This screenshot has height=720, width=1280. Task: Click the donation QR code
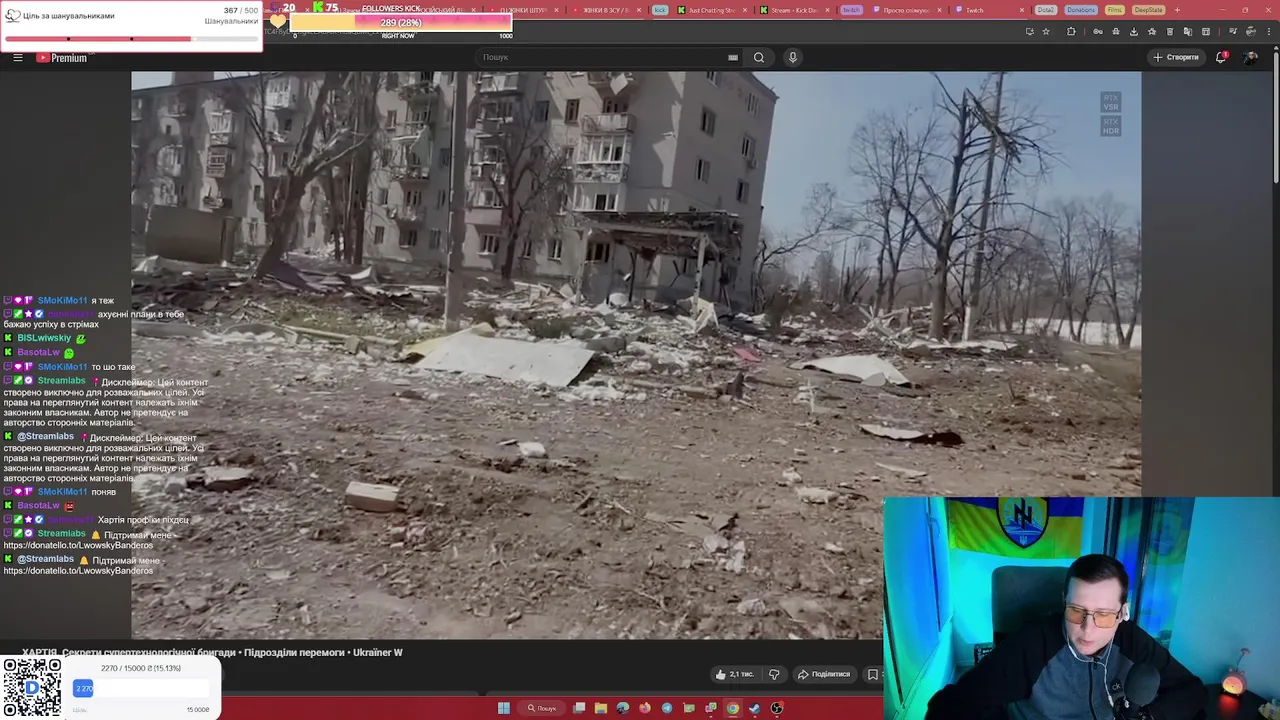(31, 687)
